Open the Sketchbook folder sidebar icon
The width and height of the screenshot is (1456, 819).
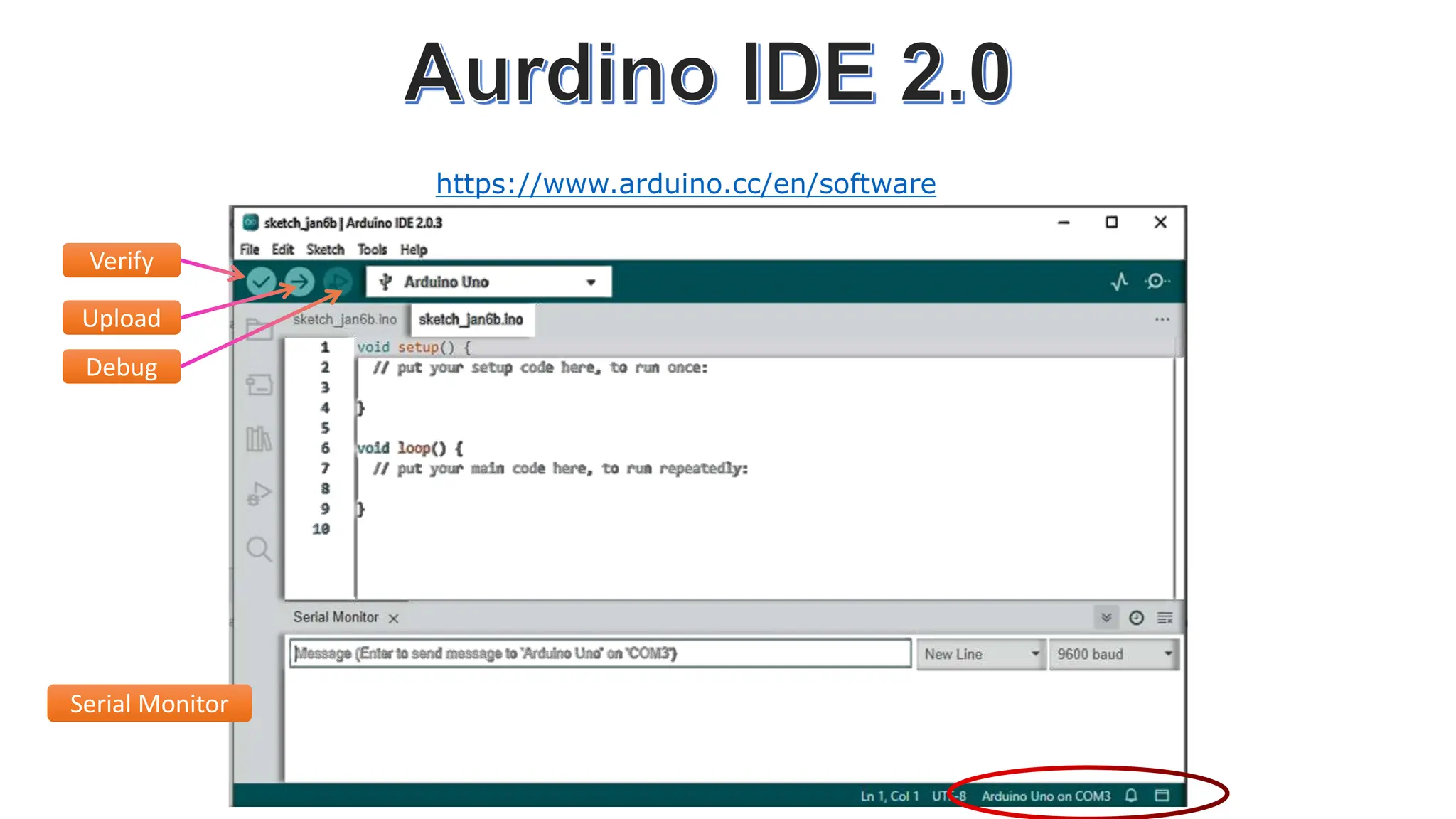[259, 329]
